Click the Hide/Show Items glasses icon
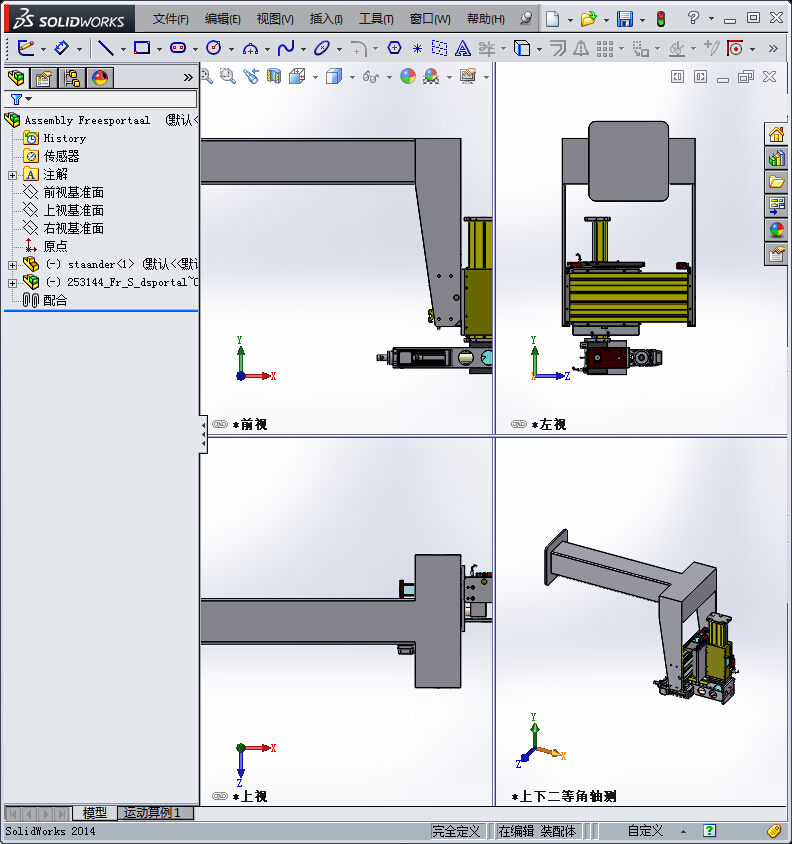 (x=371, y=77)
